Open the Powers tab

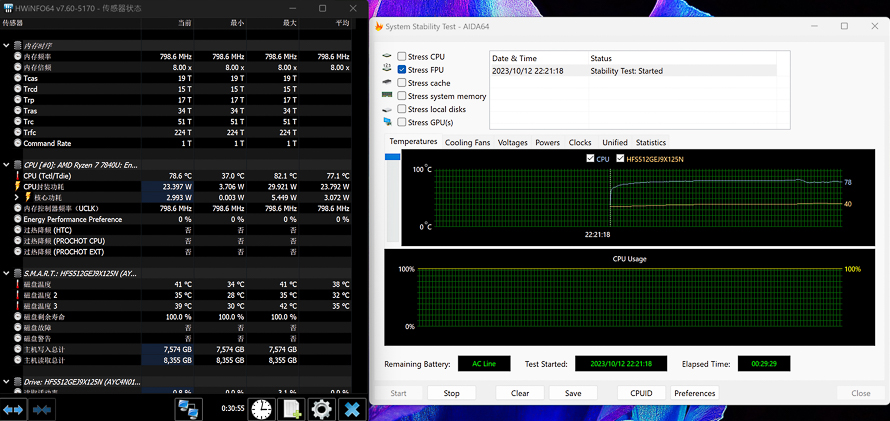(548, 142)
